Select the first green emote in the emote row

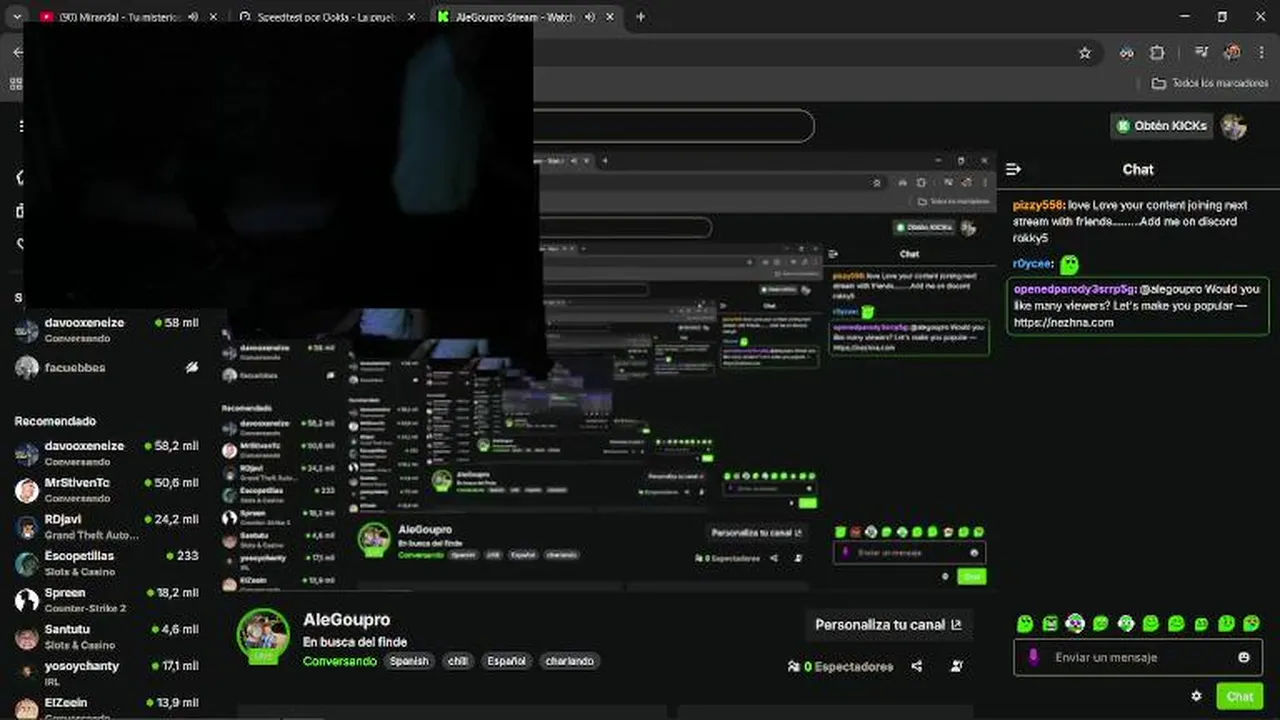point(1025,623)
